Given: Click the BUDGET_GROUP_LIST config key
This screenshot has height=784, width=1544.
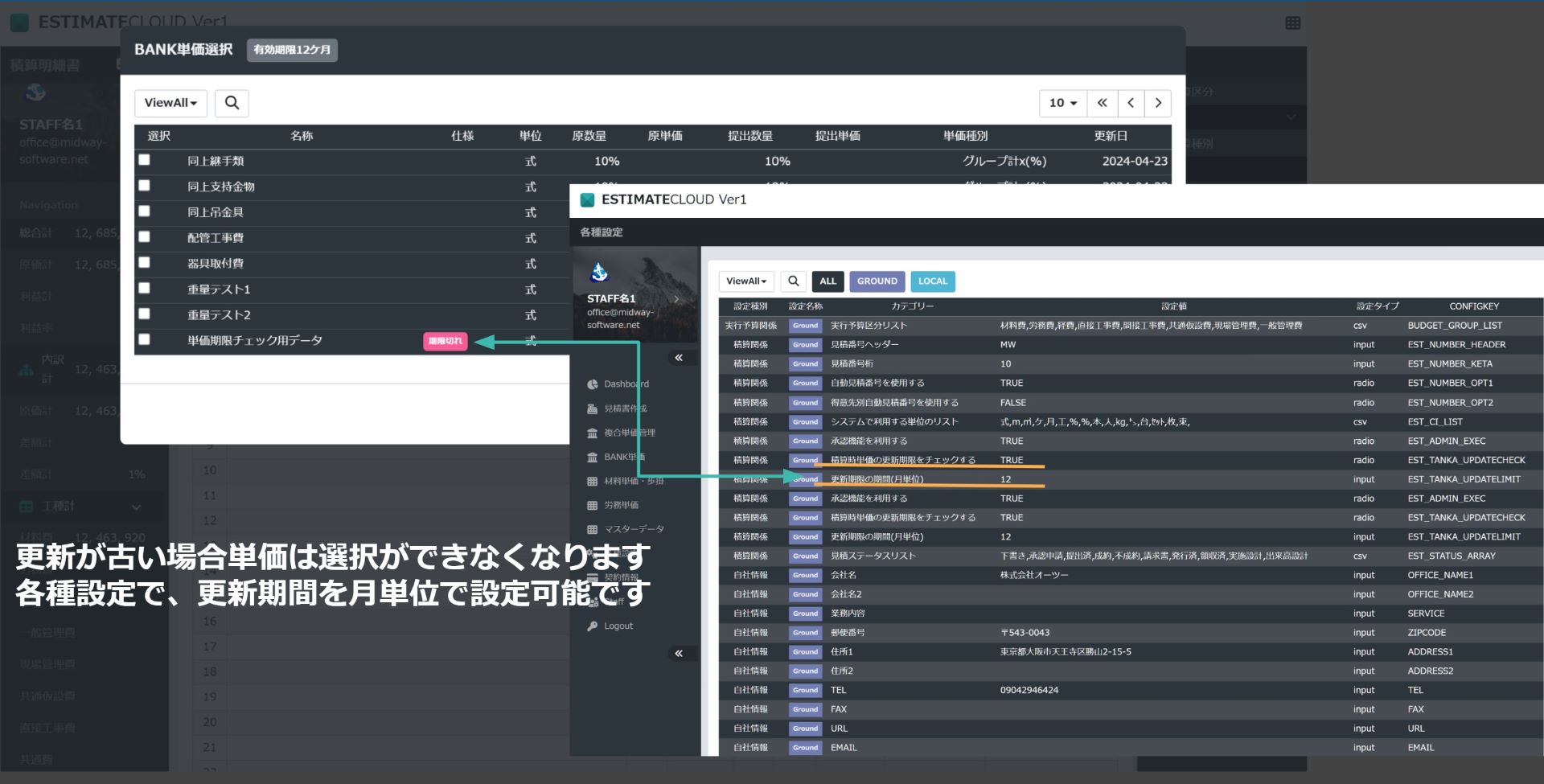Looking at the screenshot, I should pyautogui.click(x=1455, y=326).
